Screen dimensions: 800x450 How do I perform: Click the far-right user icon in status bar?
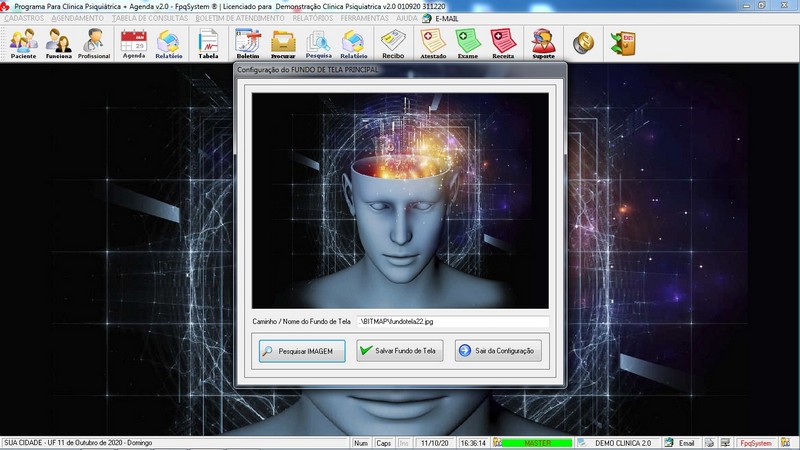(x=786, y=443)
